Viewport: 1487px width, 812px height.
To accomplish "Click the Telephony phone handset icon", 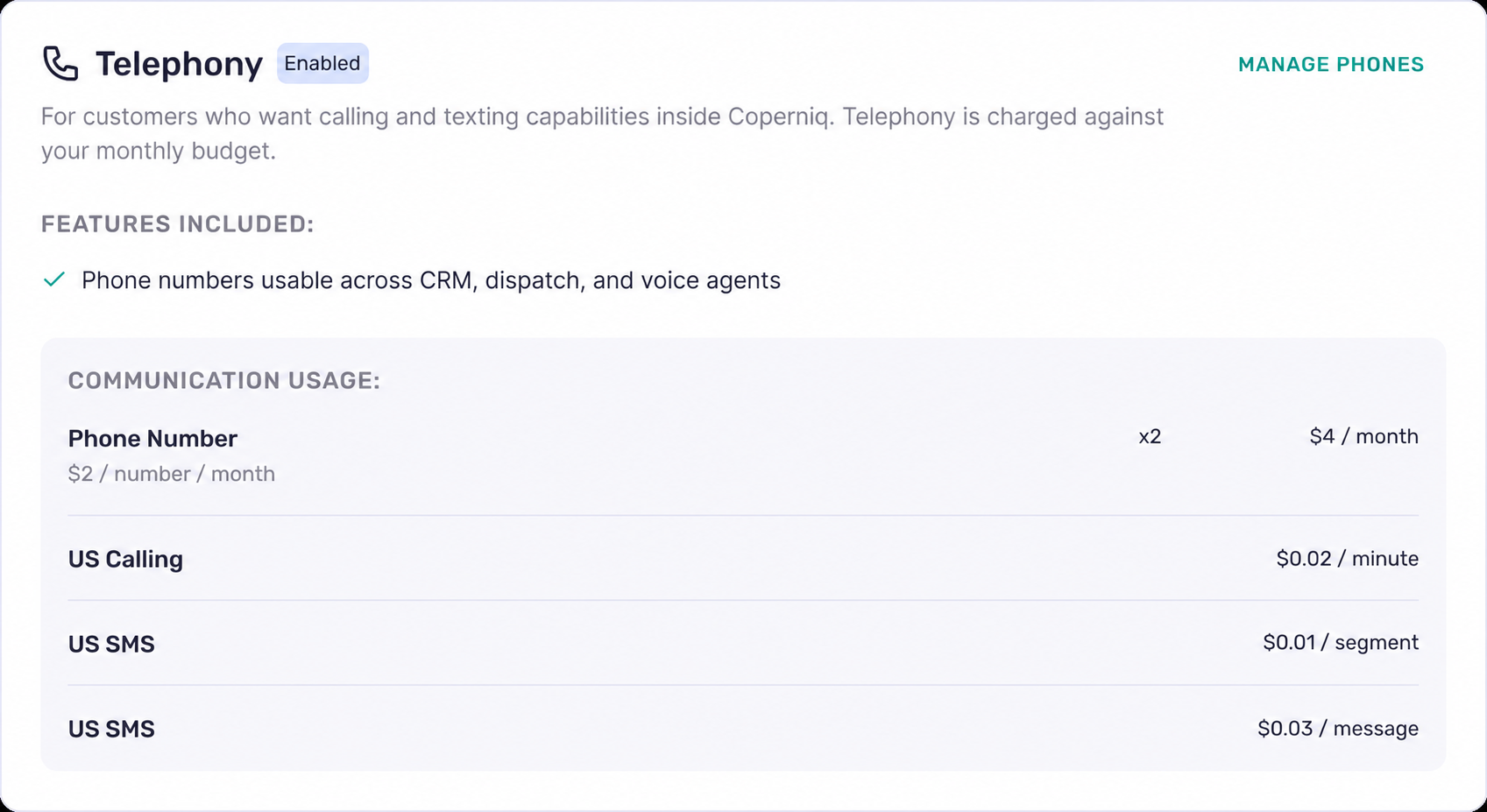I will point(60,64).
